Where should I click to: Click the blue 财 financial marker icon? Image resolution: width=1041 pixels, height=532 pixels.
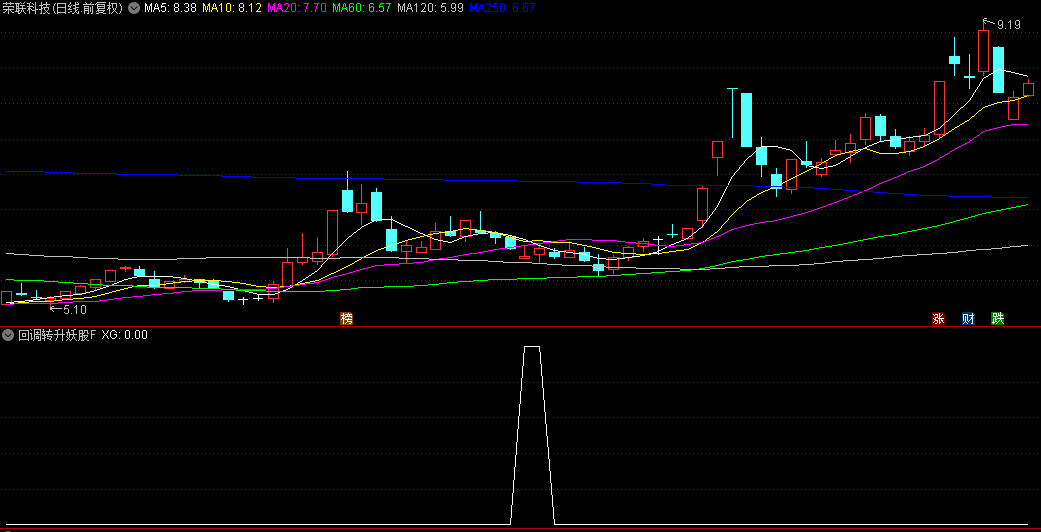pyautogui.click(x=968, y=319)
